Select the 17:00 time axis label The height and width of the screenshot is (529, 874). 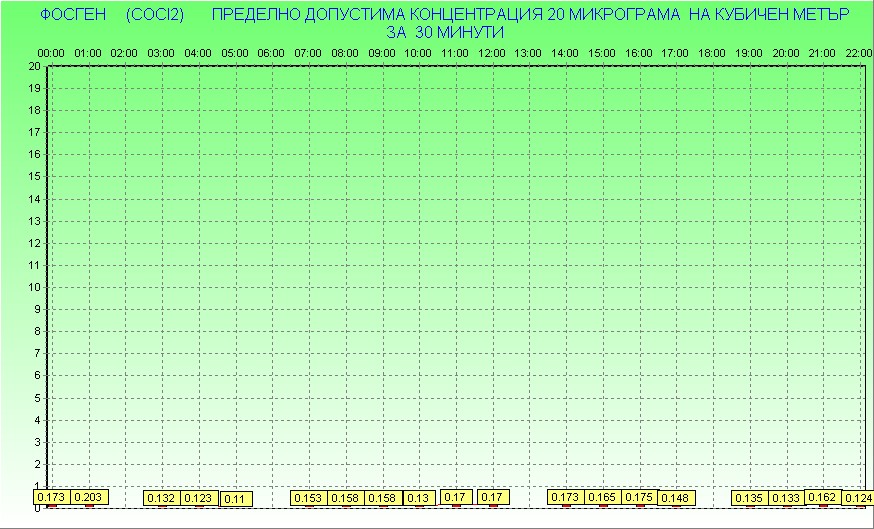pos(675,54)
